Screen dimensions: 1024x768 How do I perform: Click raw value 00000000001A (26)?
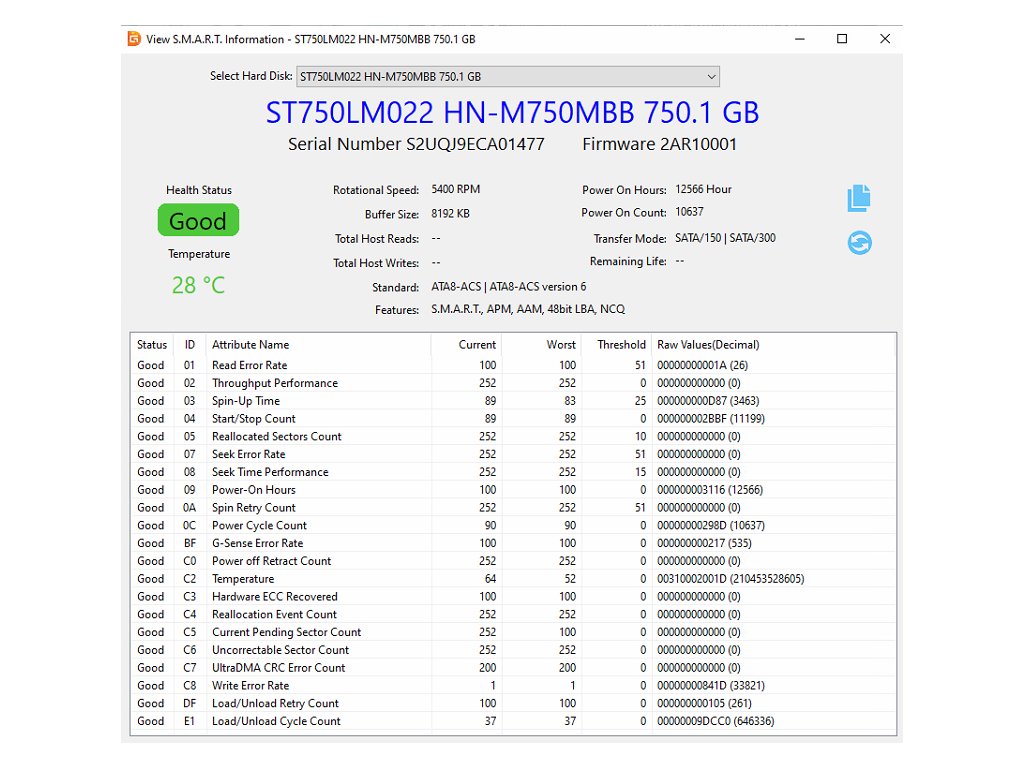[703, 365]
